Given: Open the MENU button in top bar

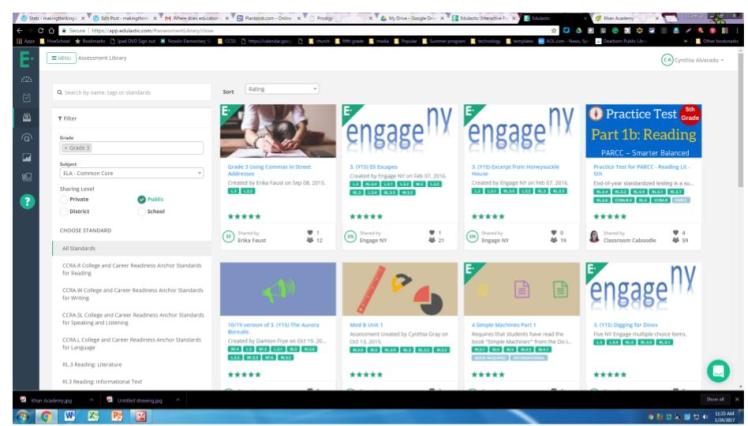Looking at the screenshot, I should 59,60.
